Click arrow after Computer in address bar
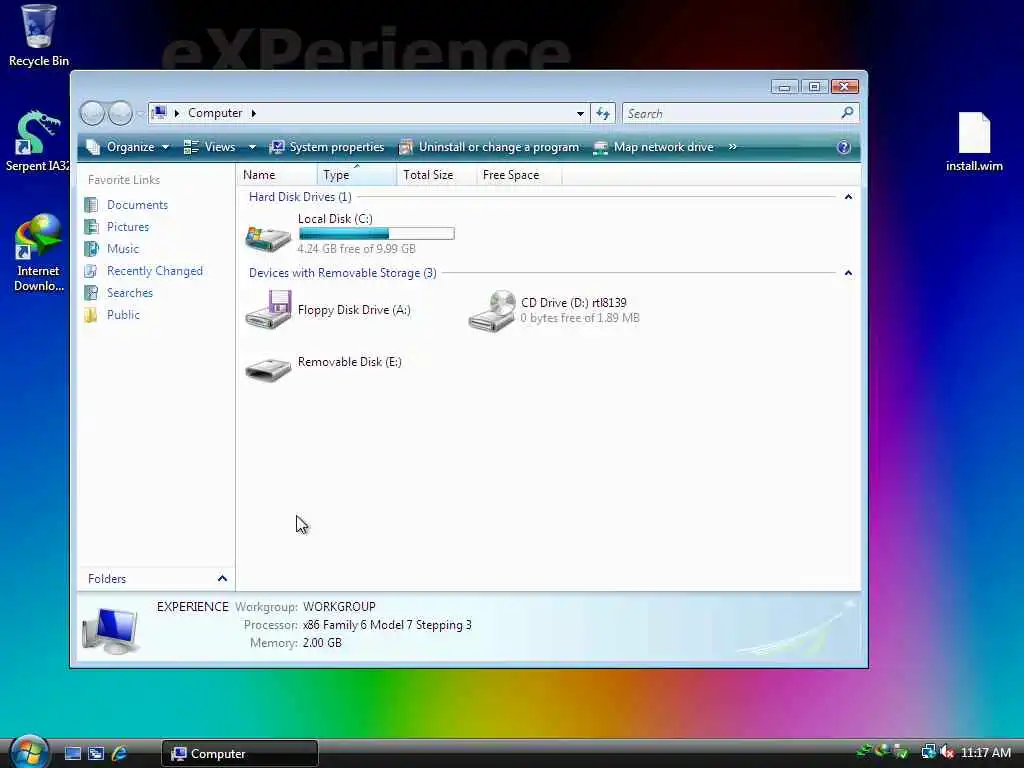The image size is (1024, 768). click(x=253, y=113)
